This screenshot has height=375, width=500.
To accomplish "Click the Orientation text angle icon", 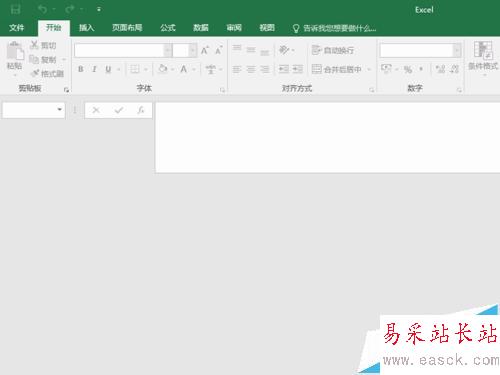I will (x=284, y=50).
